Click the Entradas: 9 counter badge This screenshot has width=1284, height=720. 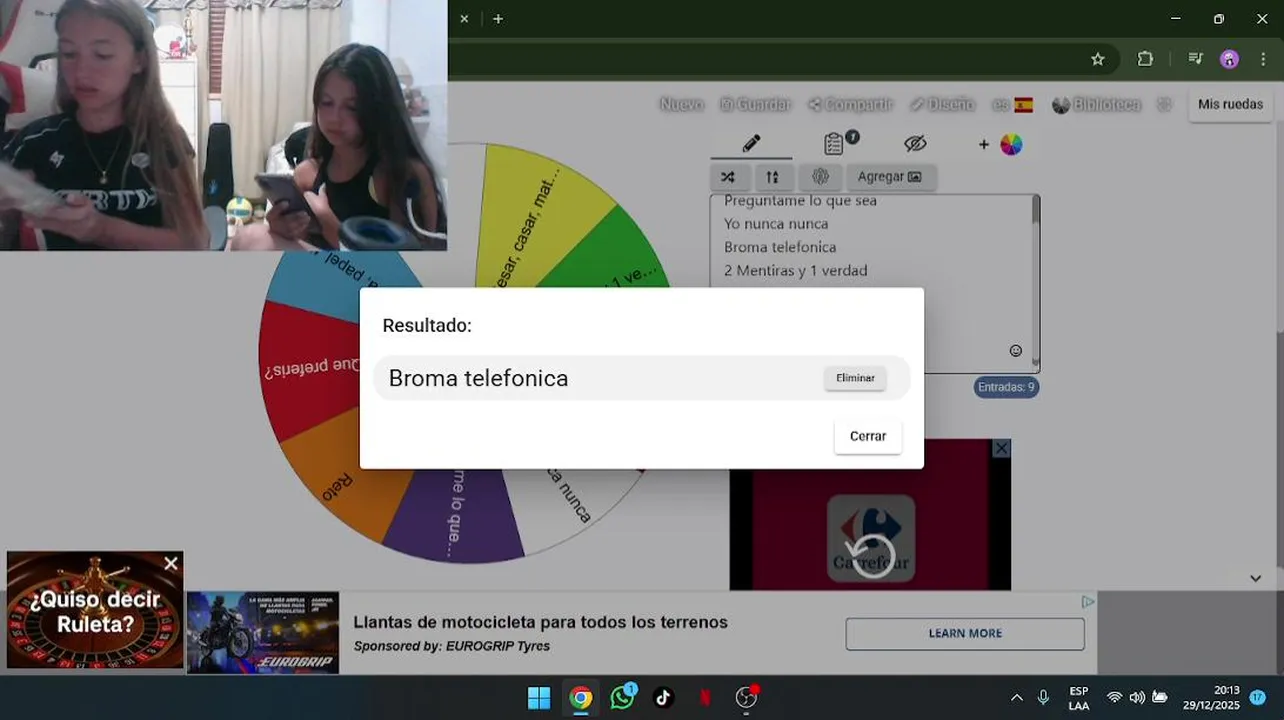1007,387
